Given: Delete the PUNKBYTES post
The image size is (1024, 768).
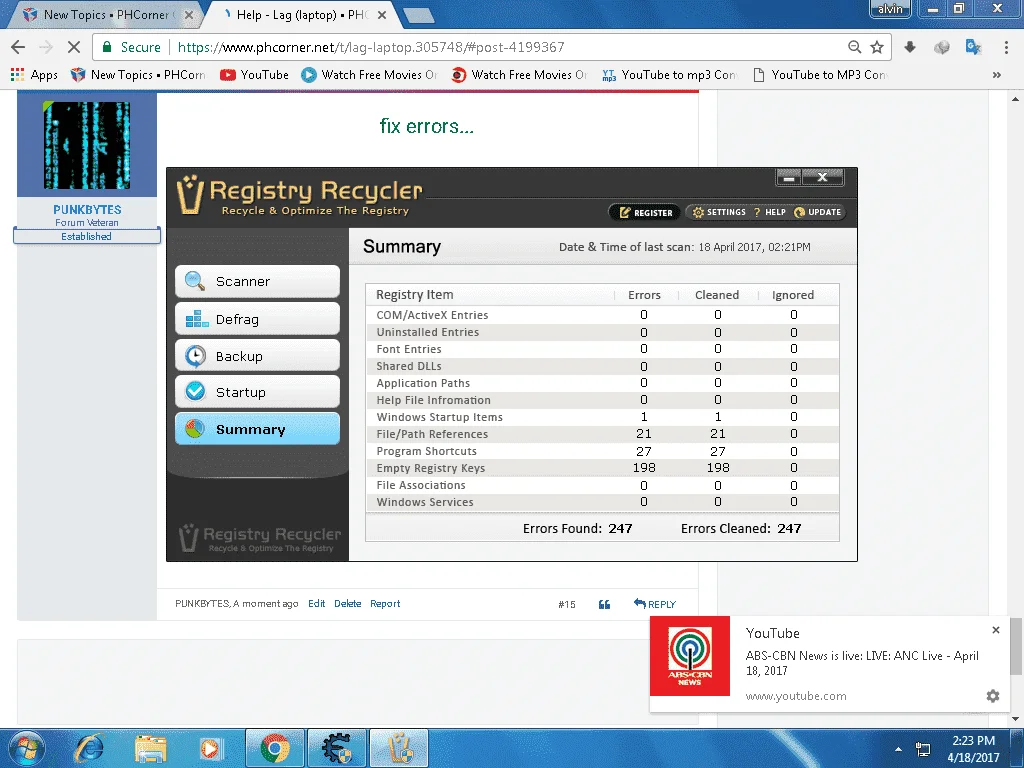Looking at the screenshot, I should 347,603.
